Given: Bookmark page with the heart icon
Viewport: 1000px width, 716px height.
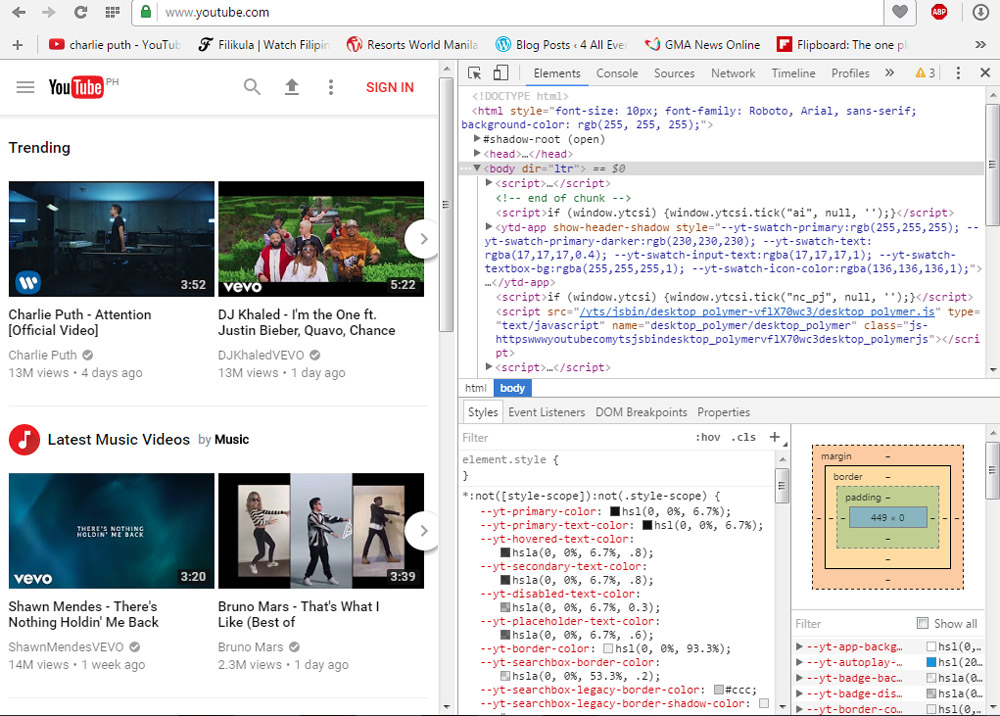Looking at the screenshot, I should [900, 11].
